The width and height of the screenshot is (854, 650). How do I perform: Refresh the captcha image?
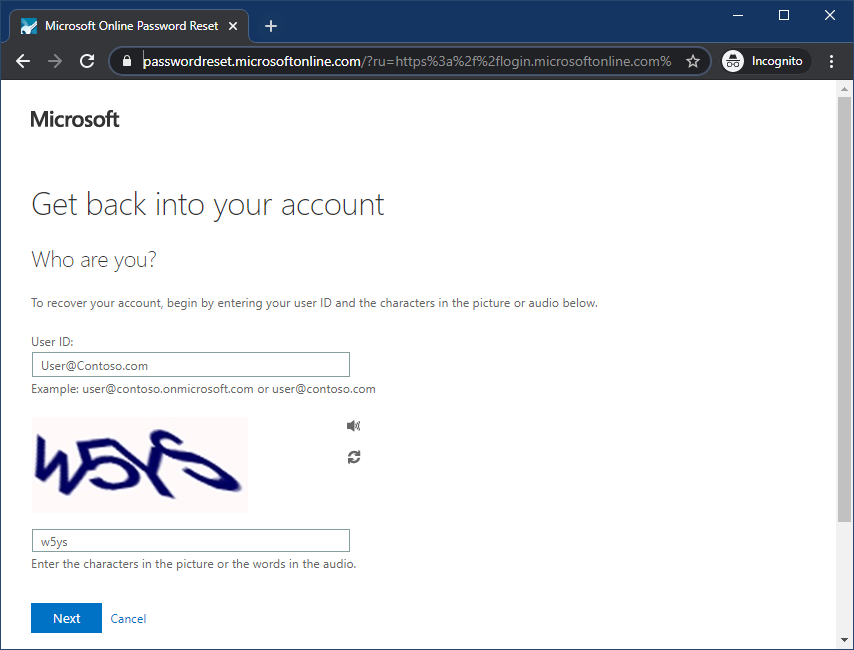pyautogui.click(x=354, y=457)
